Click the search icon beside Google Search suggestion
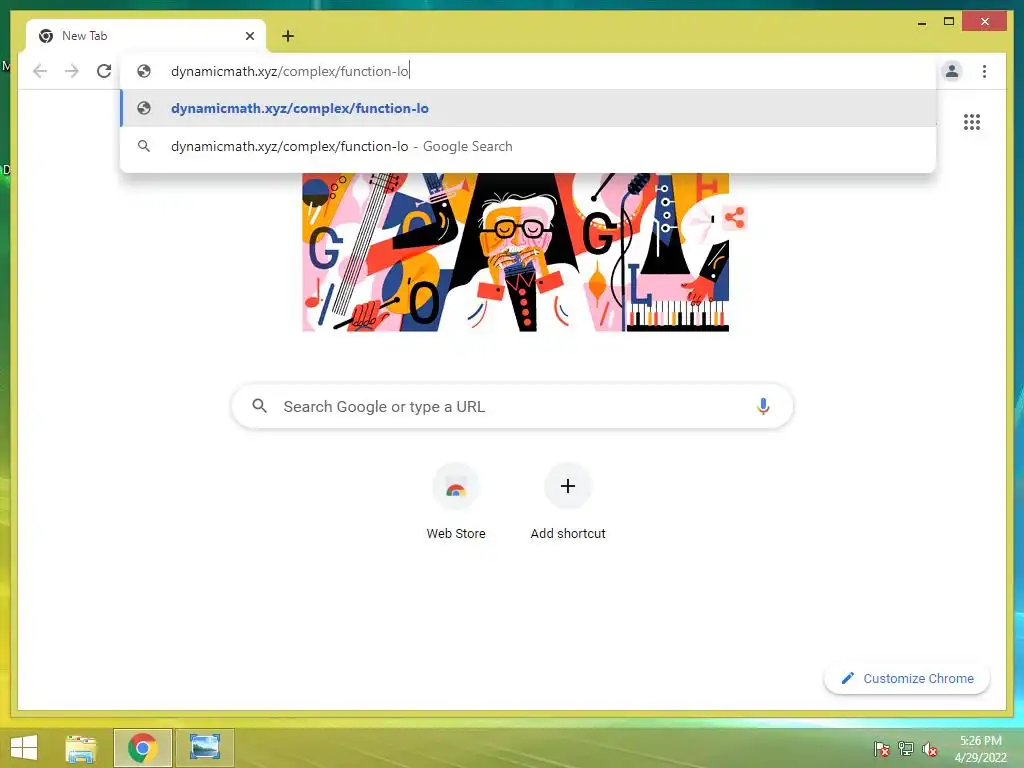 (144, 146)
